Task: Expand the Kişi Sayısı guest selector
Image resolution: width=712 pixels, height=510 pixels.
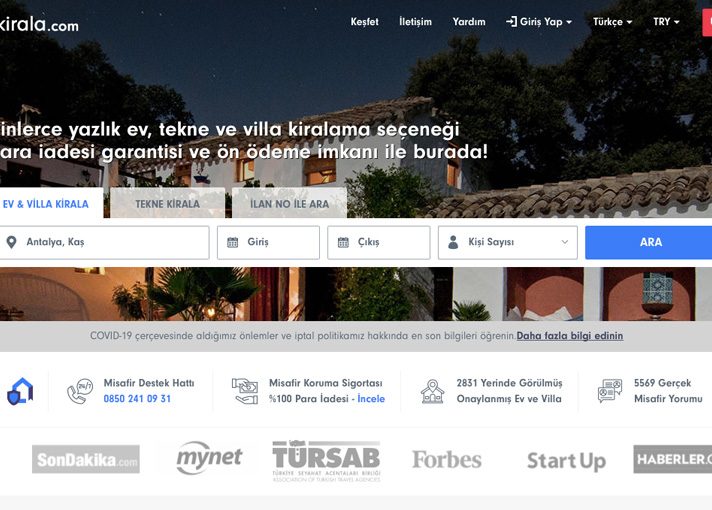Action: (x=508, y=243)
